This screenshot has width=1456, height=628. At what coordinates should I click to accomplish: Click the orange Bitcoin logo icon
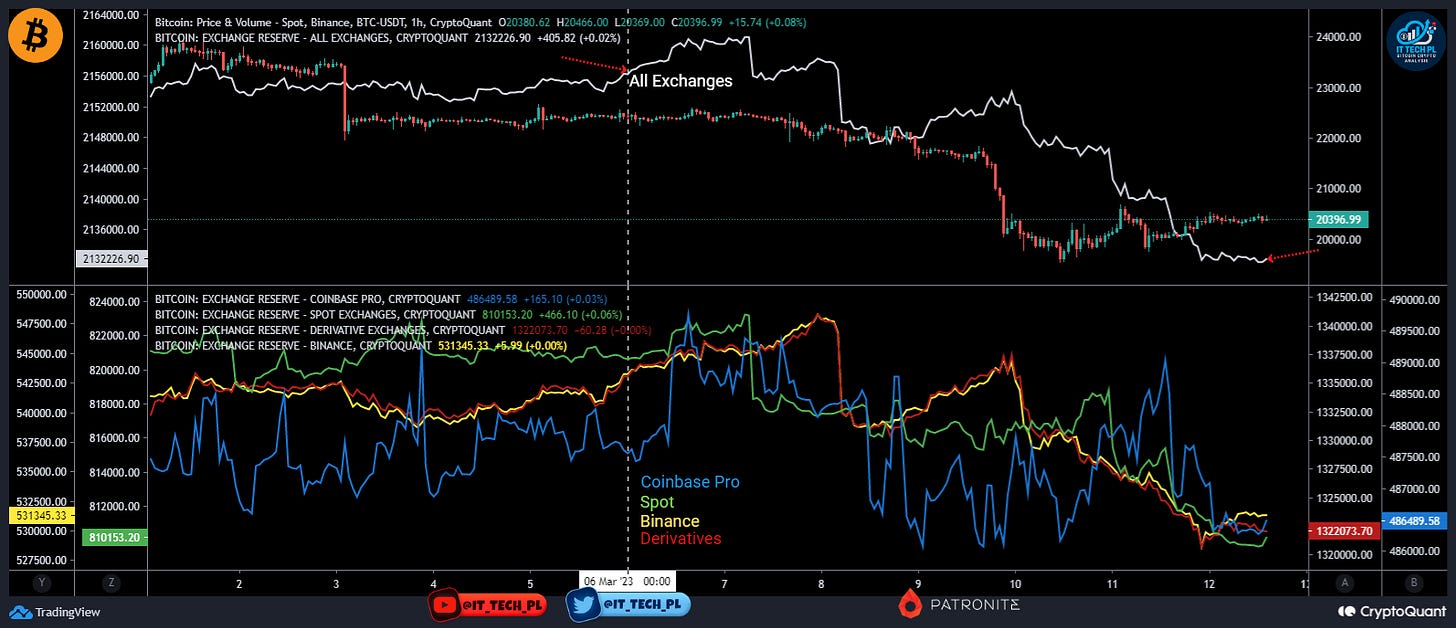point(36,36)
